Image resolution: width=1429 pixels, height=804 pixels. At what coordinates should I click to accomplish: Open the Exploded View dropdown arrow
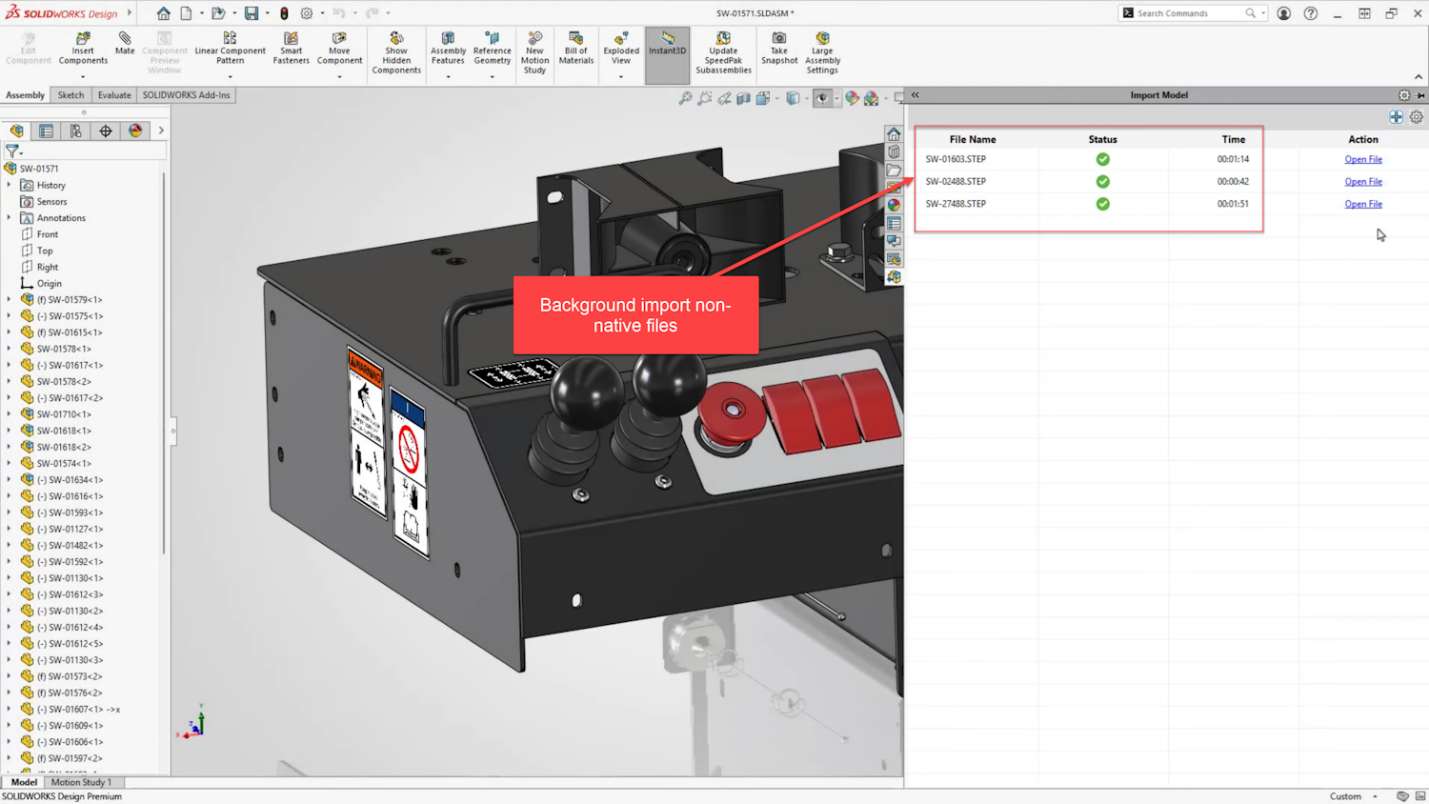(x=621, y=77)
